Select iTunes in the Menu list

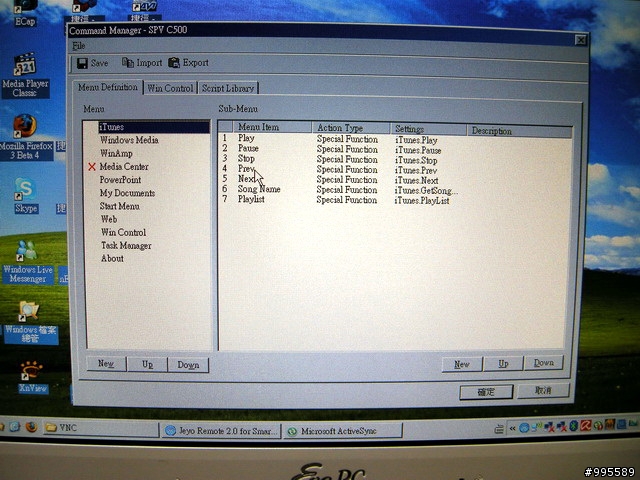153,127
